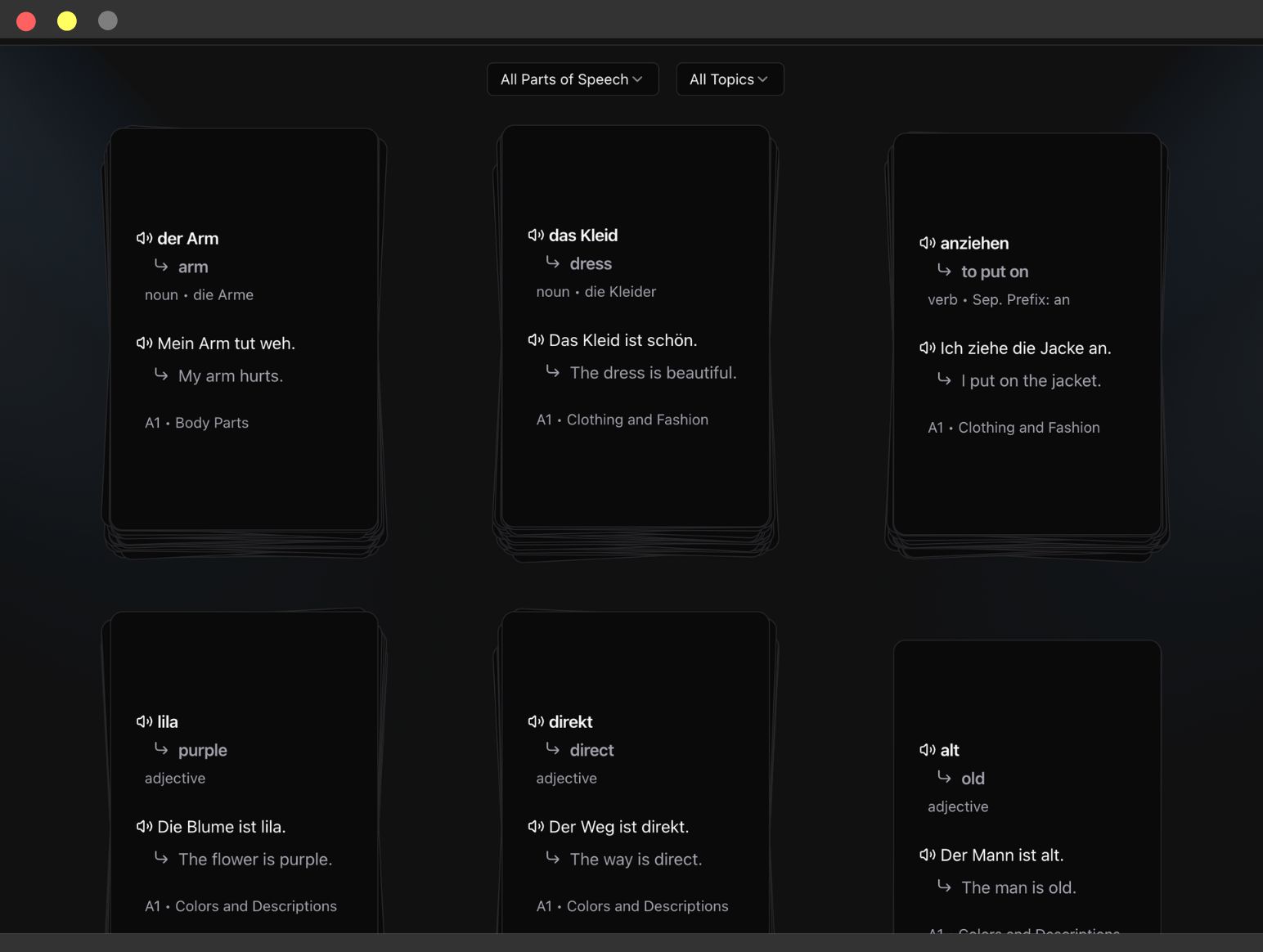Play audio for 'Der Mann ist alt.'
Image resolution: width=1263 pixels, height=952 pixels.
(927, 855)
